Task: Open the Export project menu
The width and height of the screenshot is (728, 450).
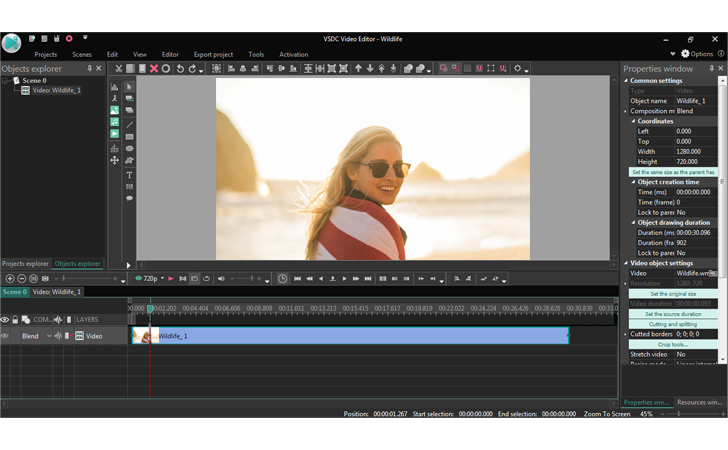Action: pyautogui.click(x=213, y=54)
